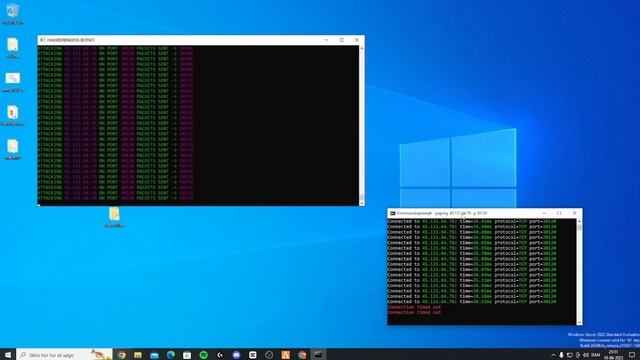640x360 pixels.
Task: Select the key-shaped desktop shortcut icon
Action: tap(13, 82)
